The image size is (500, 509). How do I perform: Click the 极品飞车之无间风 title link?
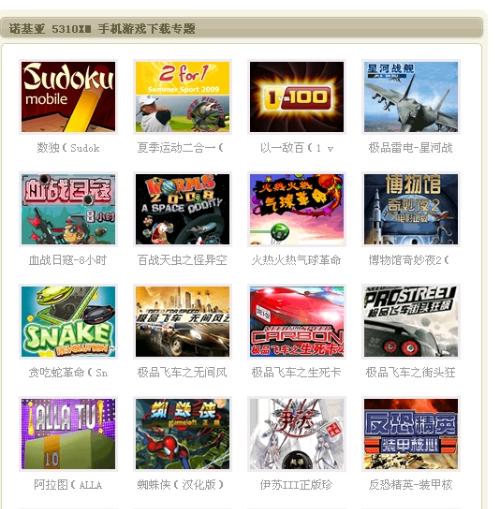point(182,372)
